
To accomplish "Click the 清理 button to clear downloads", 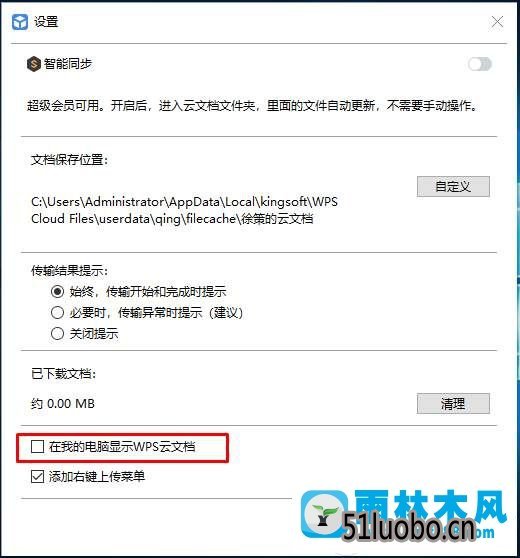I will (x=453, y=403).
